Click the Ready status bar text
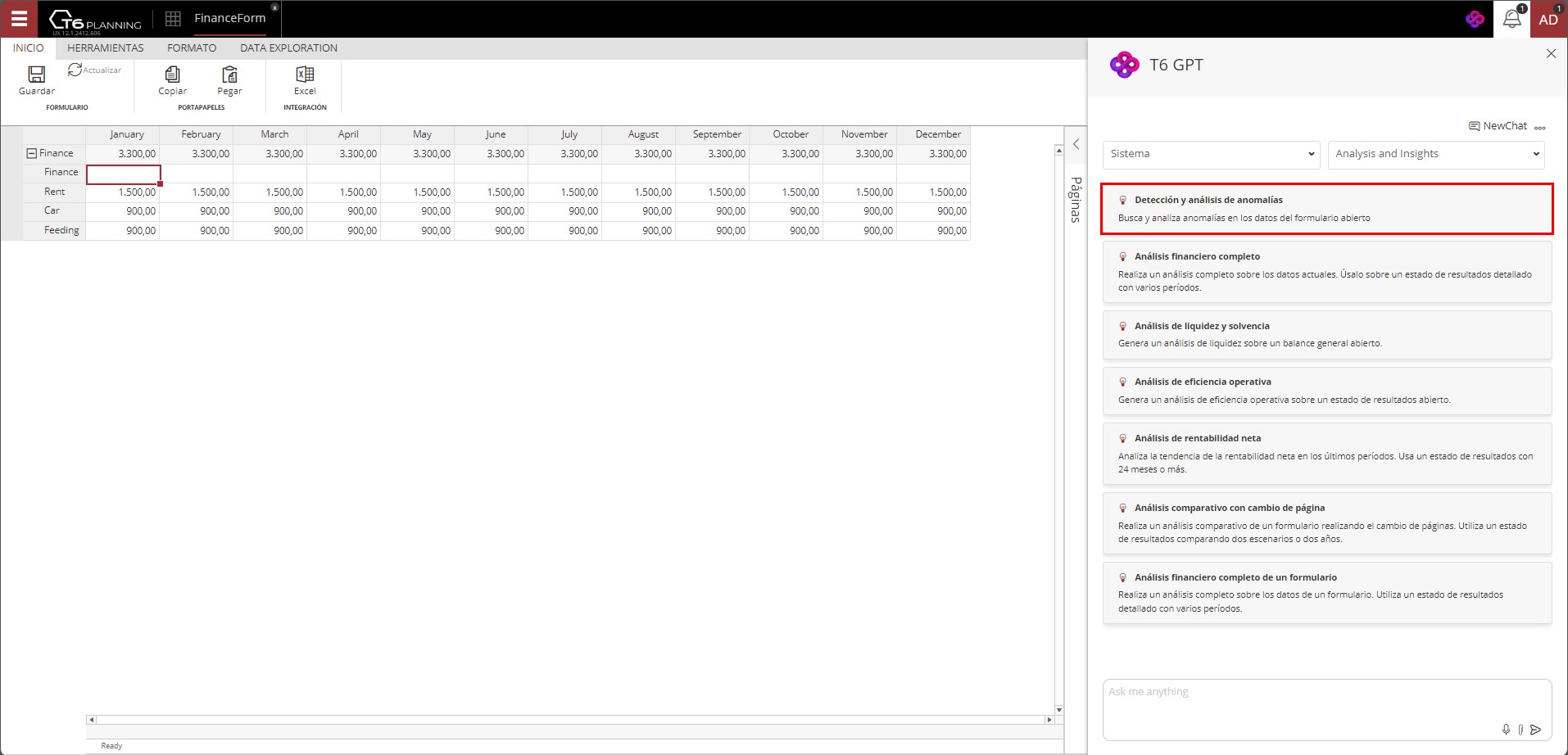 111,746
